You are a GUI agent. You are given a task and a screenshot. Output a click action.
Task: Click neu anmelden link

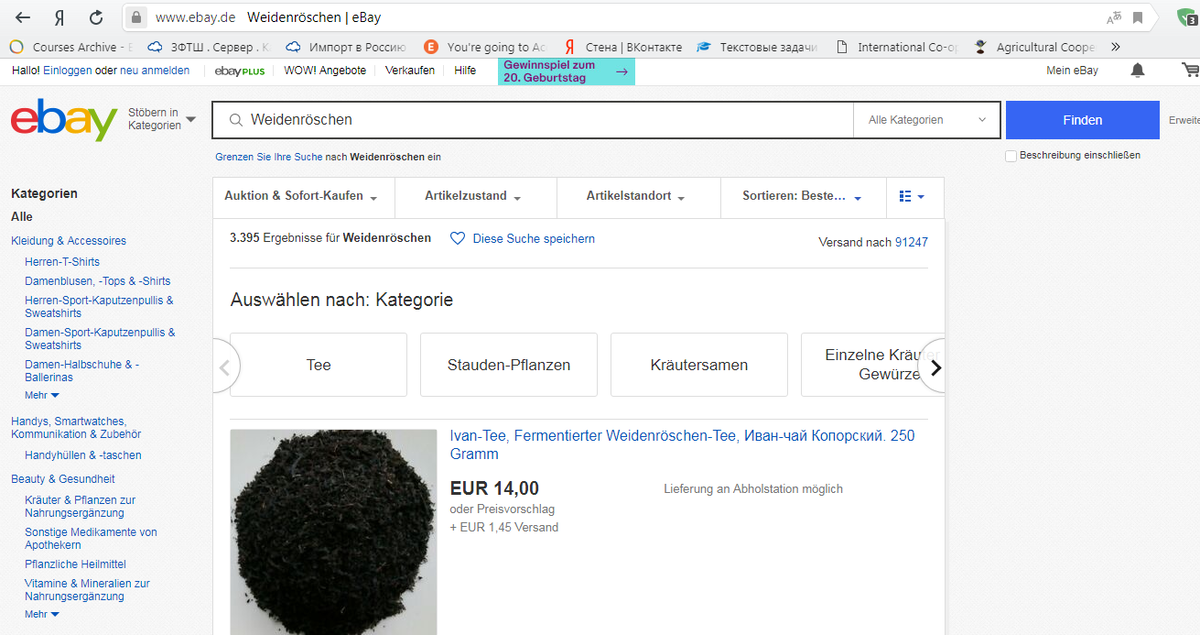pyautogui.click(x=155, y=70)
